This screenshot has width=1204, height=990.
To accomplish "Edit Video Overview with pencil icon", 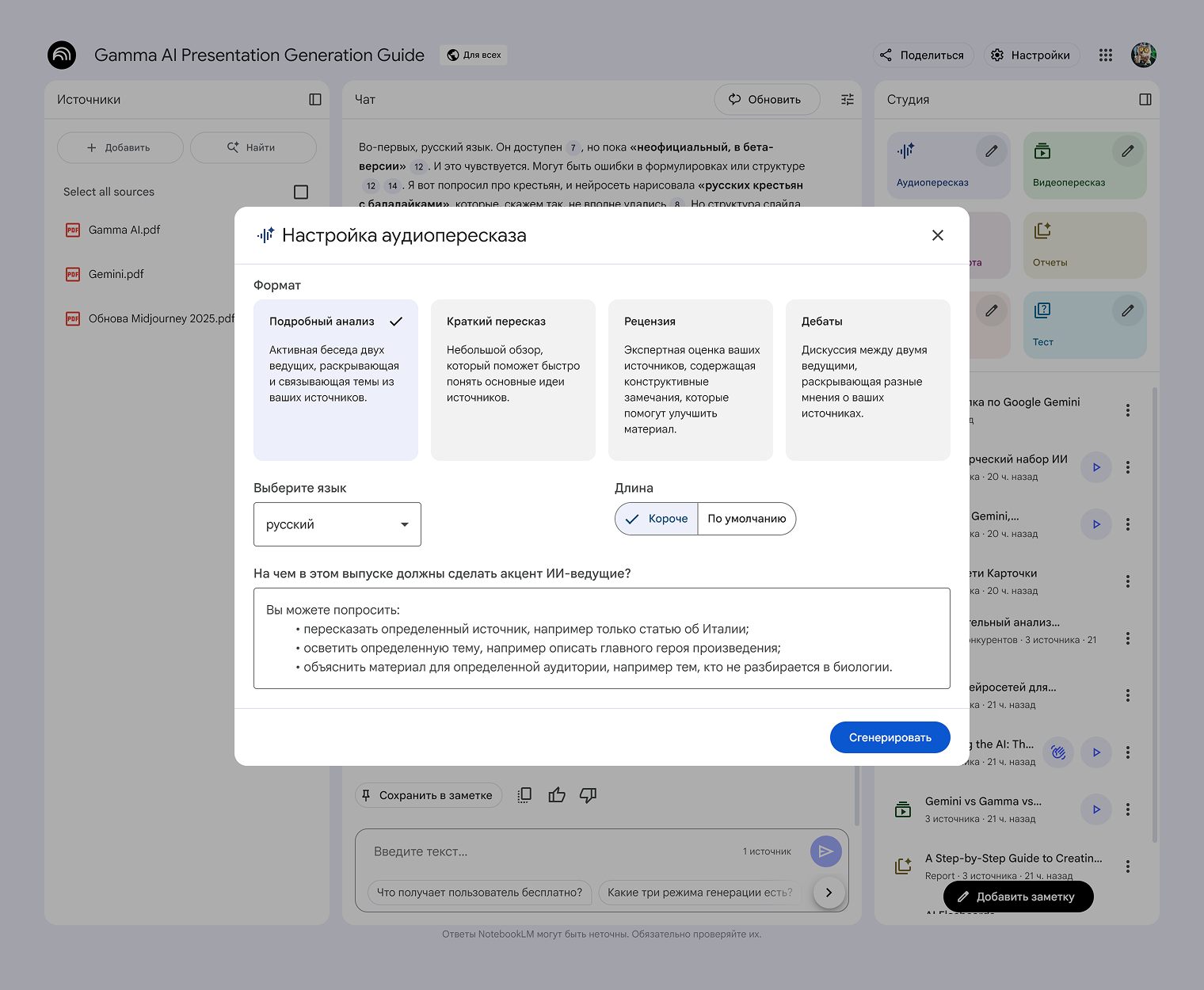I will (1127, 151).
